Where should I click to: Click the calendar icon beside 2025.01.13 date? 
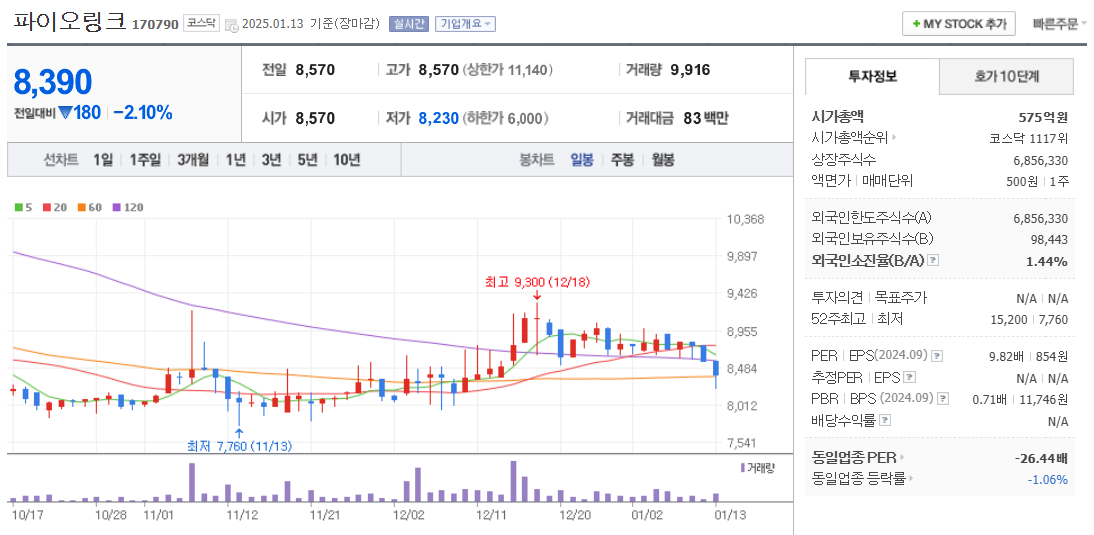[x=232, y=24]
